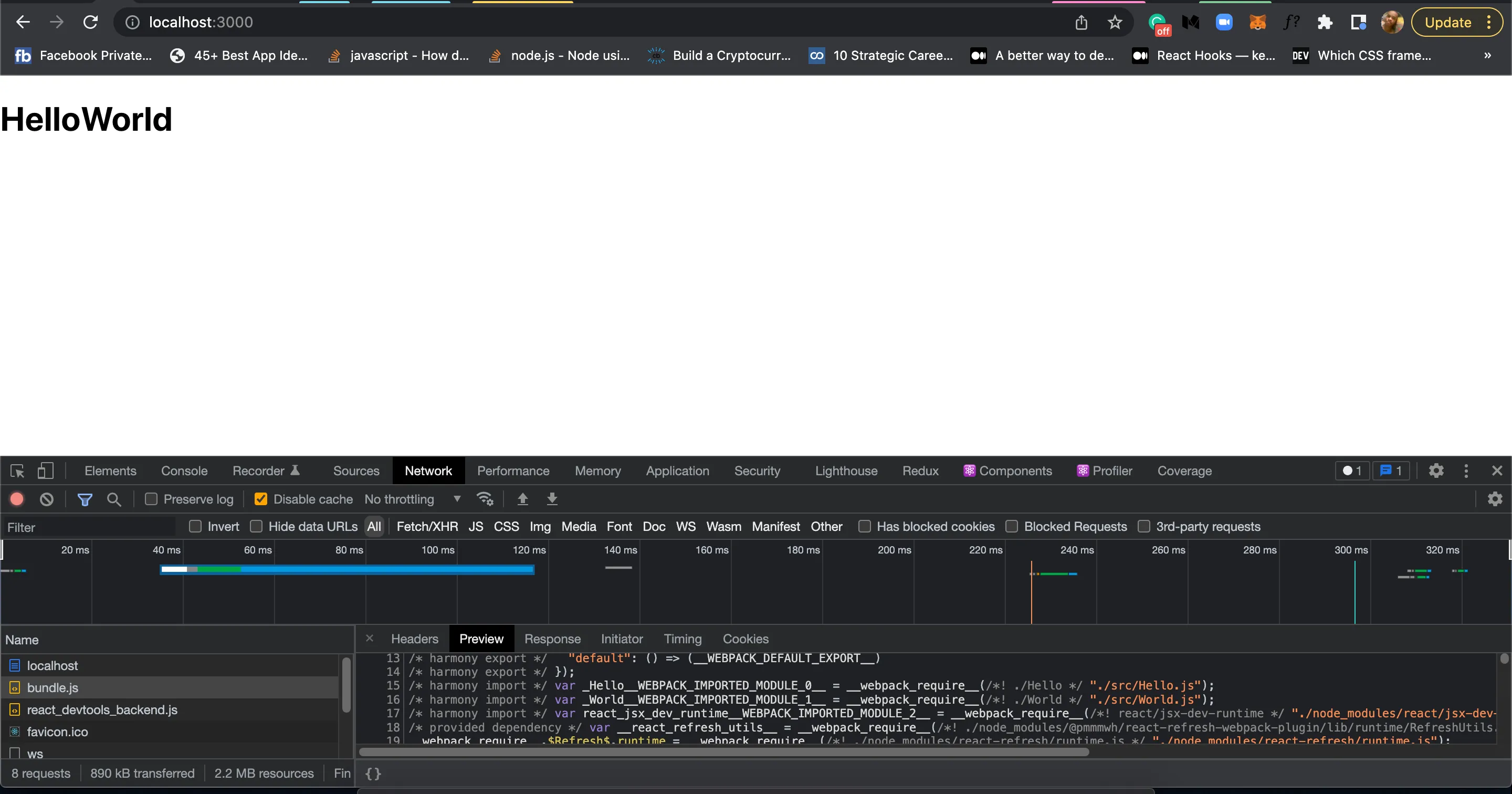
Task: Click the inspect element picker icon
Action: (x=17, y=471)
